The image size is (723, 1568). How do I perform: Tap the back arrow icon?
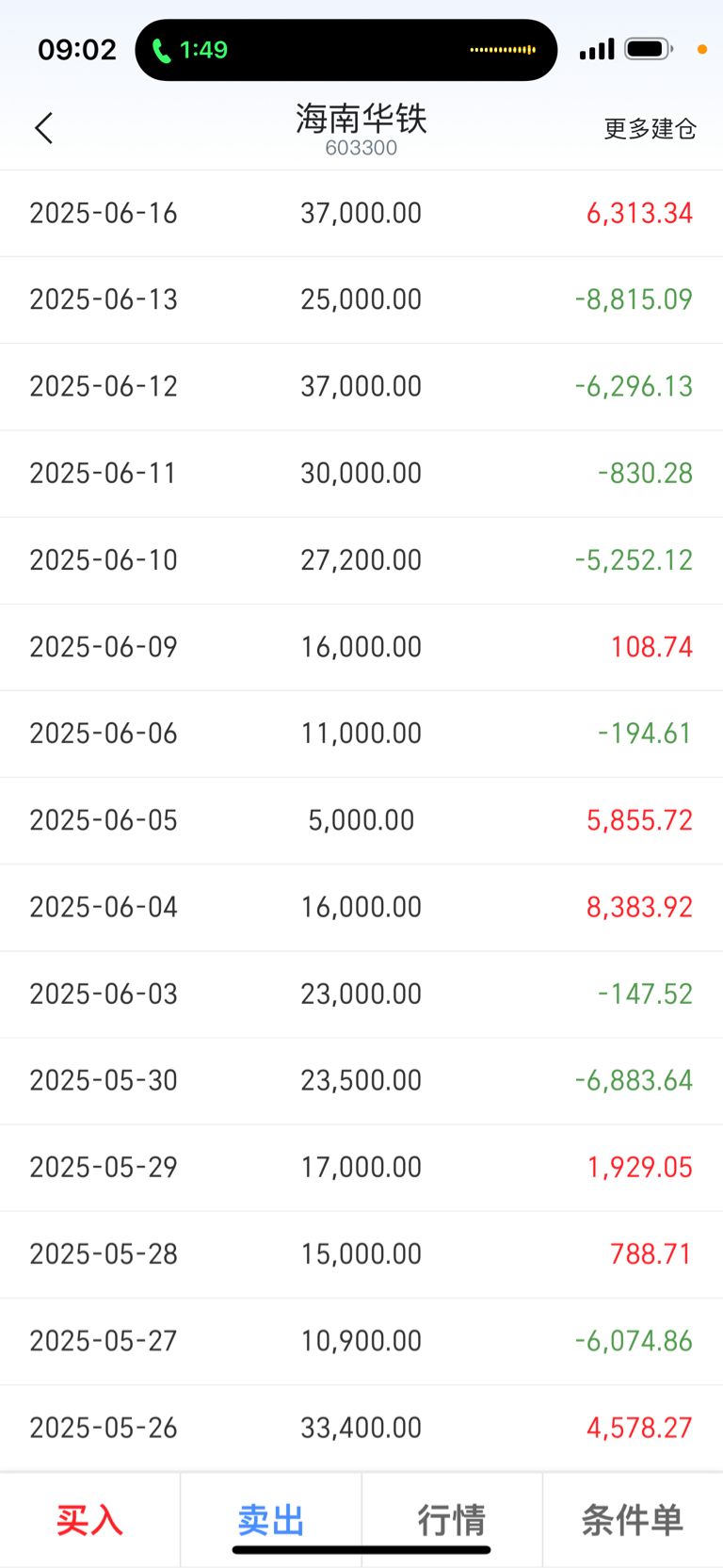coord(43,128)
